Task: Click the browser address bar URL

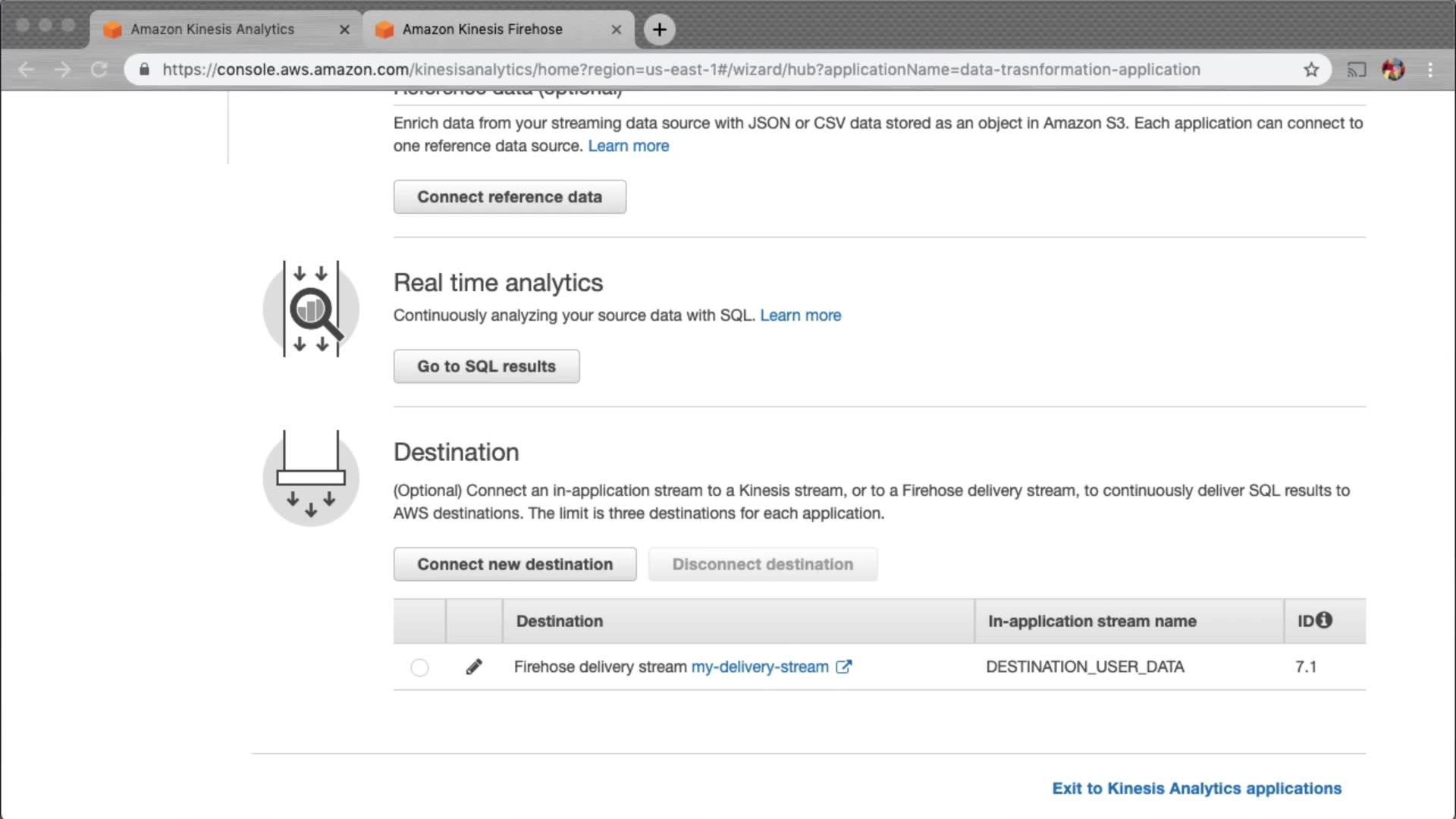Action: click(x=680, y=70)
